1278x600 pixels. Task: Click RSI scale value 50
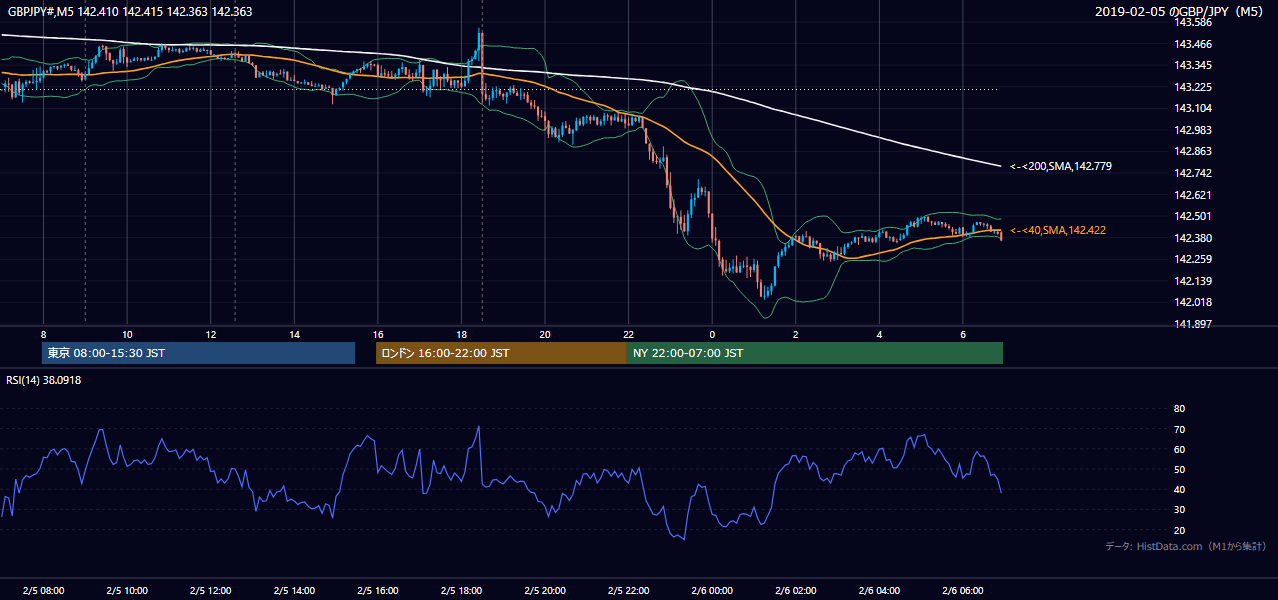(1179, 469)
